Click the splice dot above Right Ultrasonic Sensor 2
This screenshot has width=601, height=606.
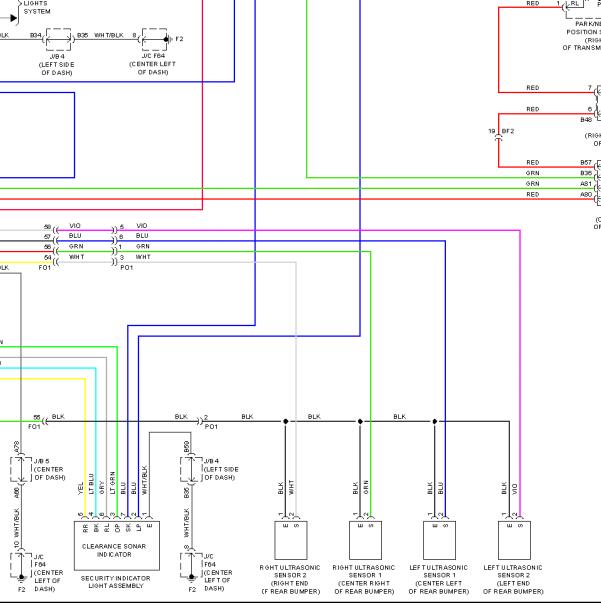point(286,421)
